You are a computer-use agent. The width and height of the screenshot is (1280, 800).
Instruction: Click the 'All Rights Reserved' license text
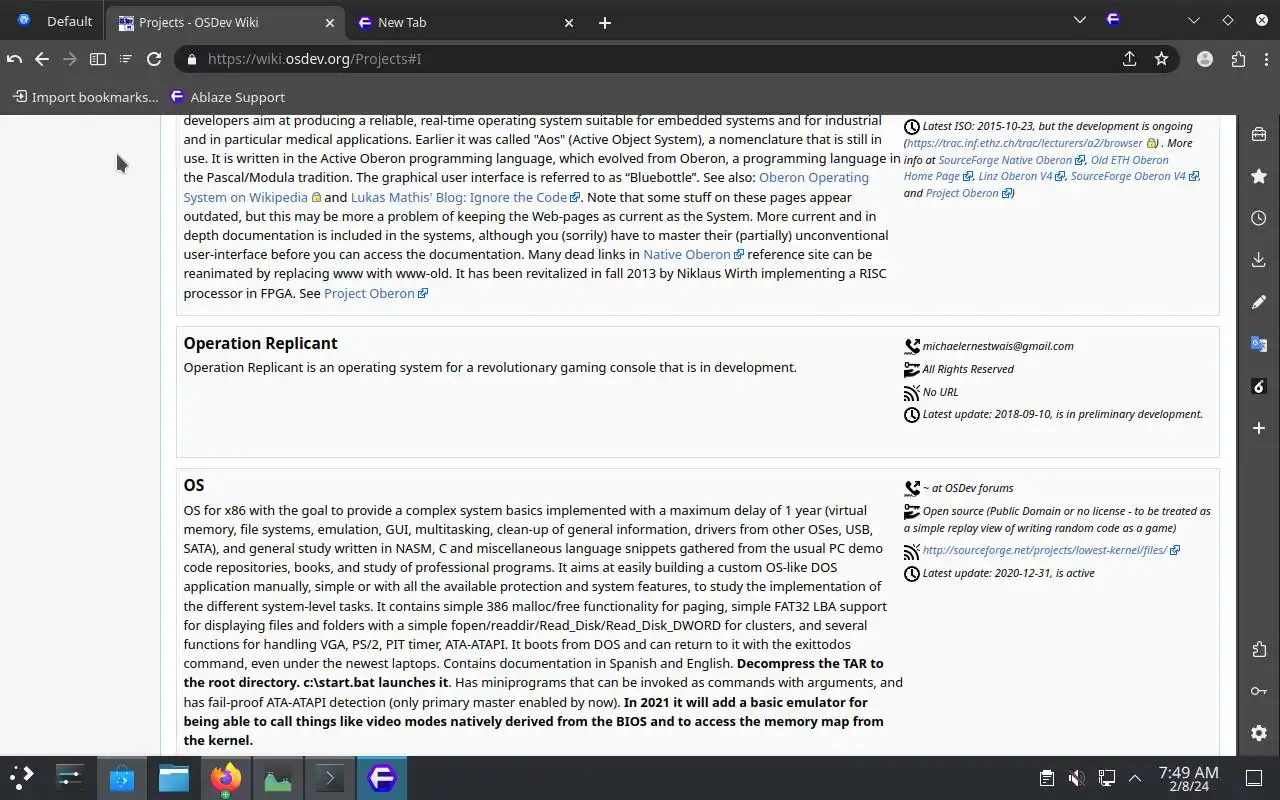coord(968,369)
